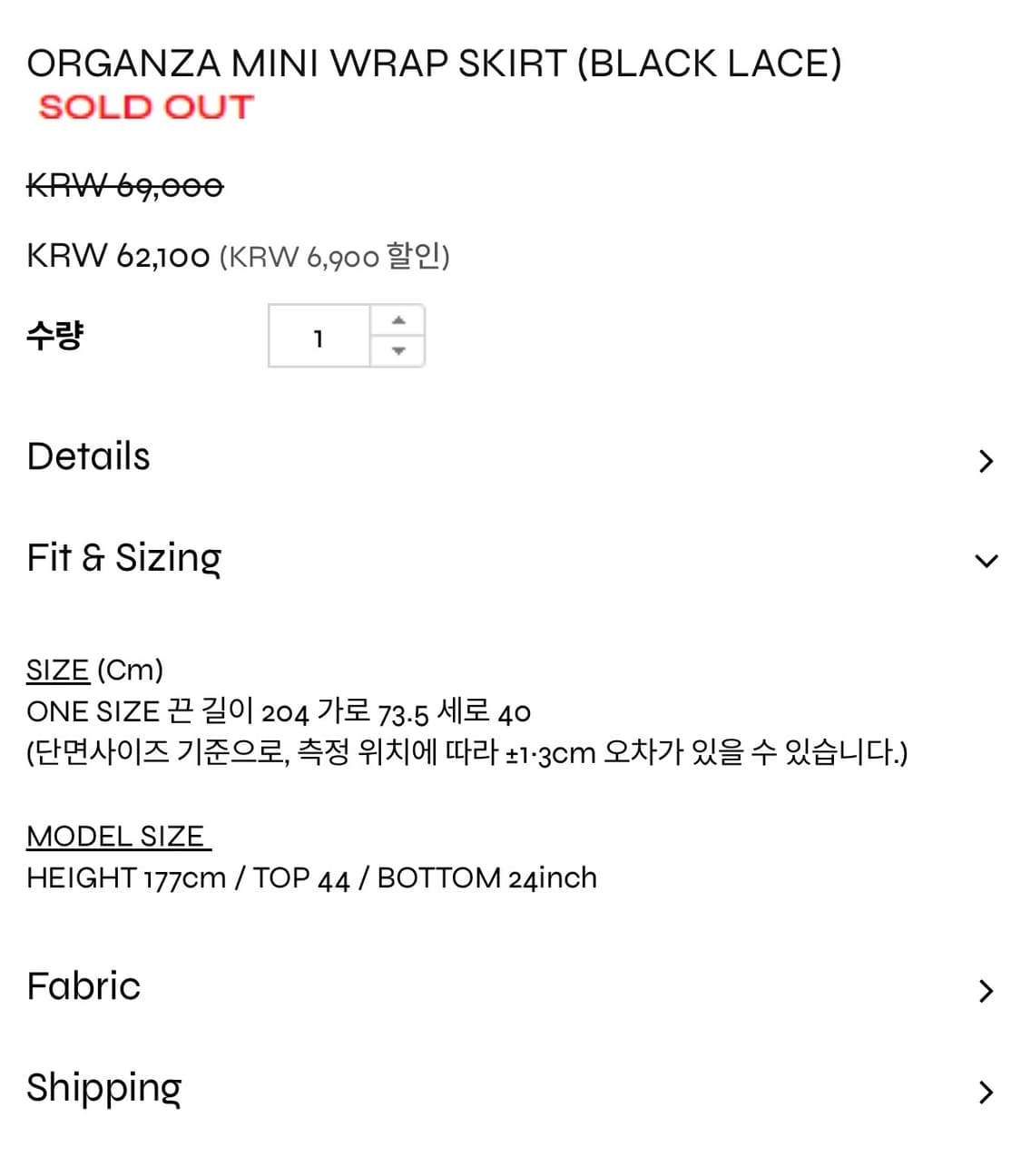This screenshot has height=1176, width=1021.
Task: Open the Details heading
Action: pos(89,456)
